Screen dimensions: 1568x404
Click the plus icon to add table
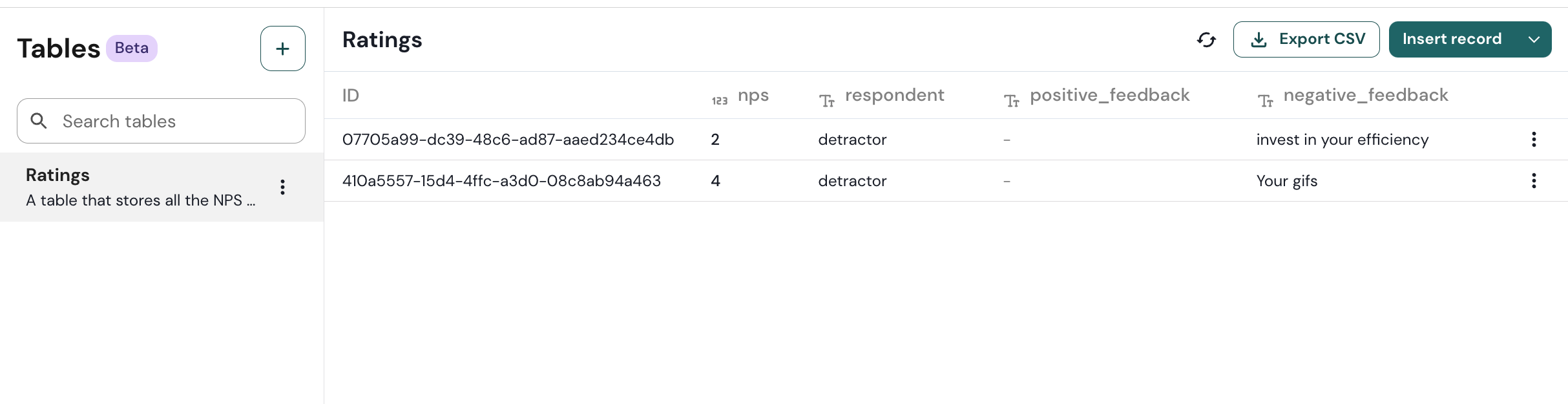[282, 48]
